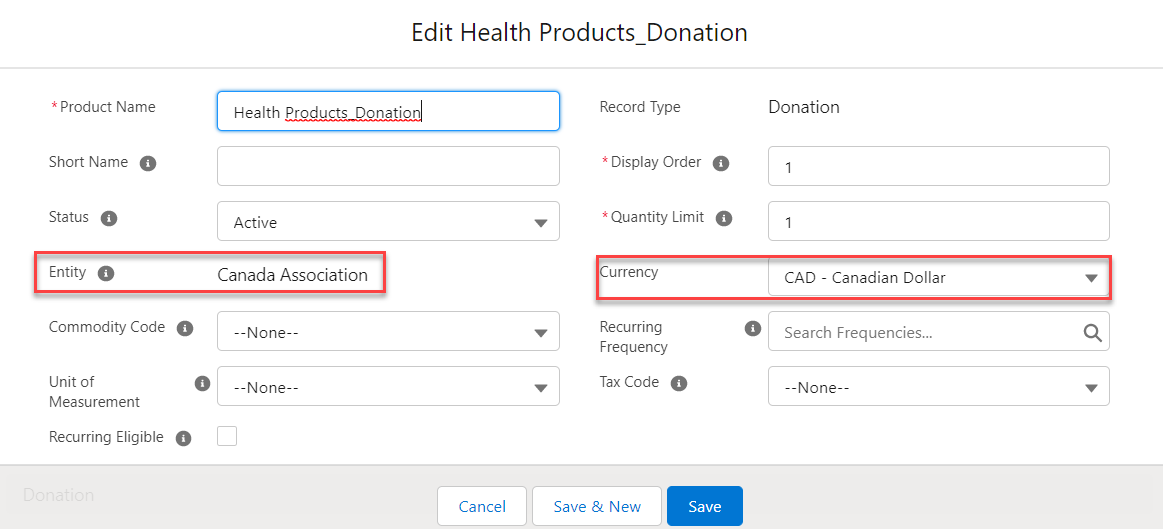The width and height of the screenshot is (1163, 529).
Task: Click the Display Order info icon
Action: pos(721,163)
